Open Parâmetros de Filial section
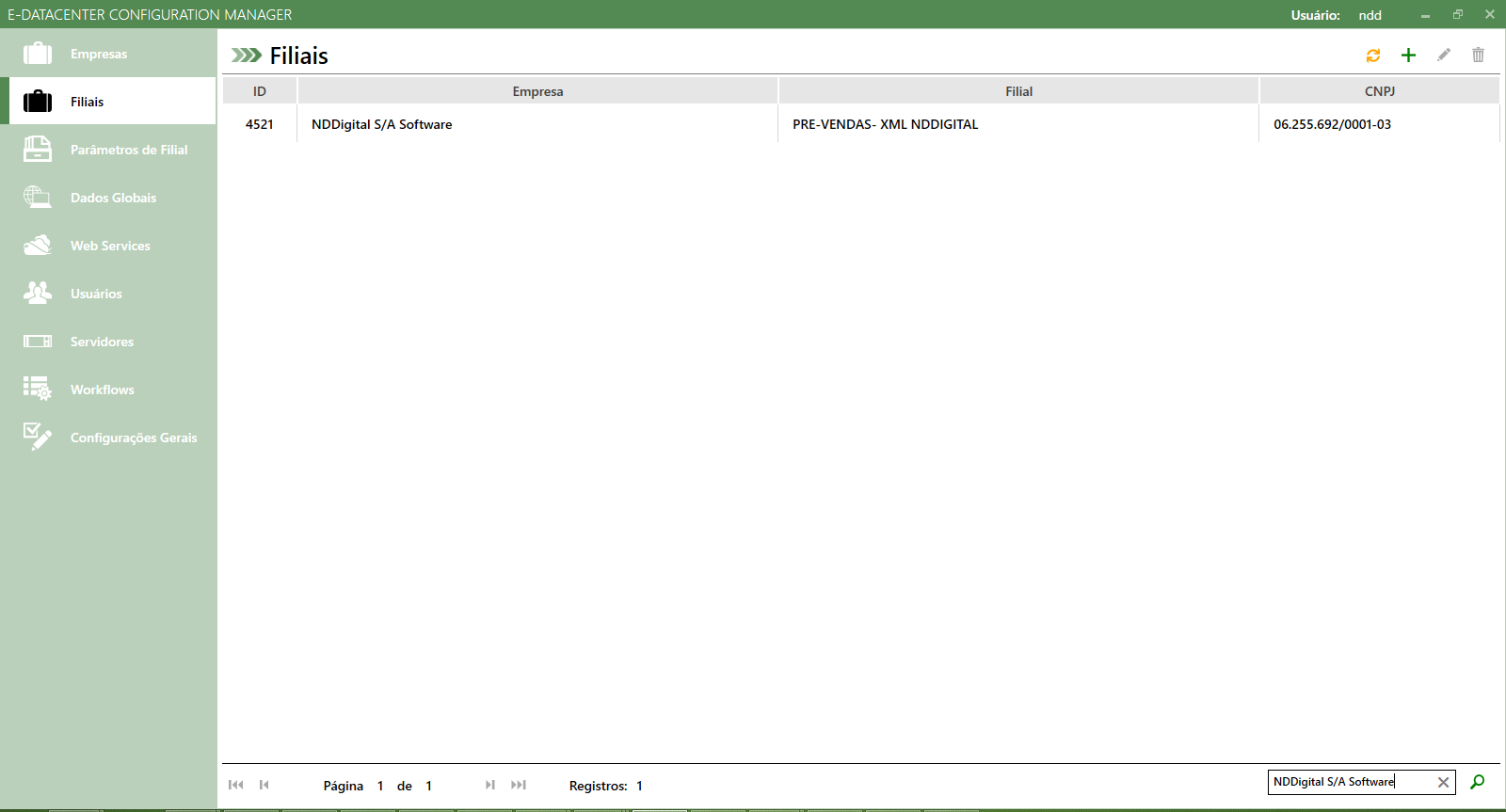Viewport: 1506px width, 812px height. pyautogui.click(x=108, y=150)
